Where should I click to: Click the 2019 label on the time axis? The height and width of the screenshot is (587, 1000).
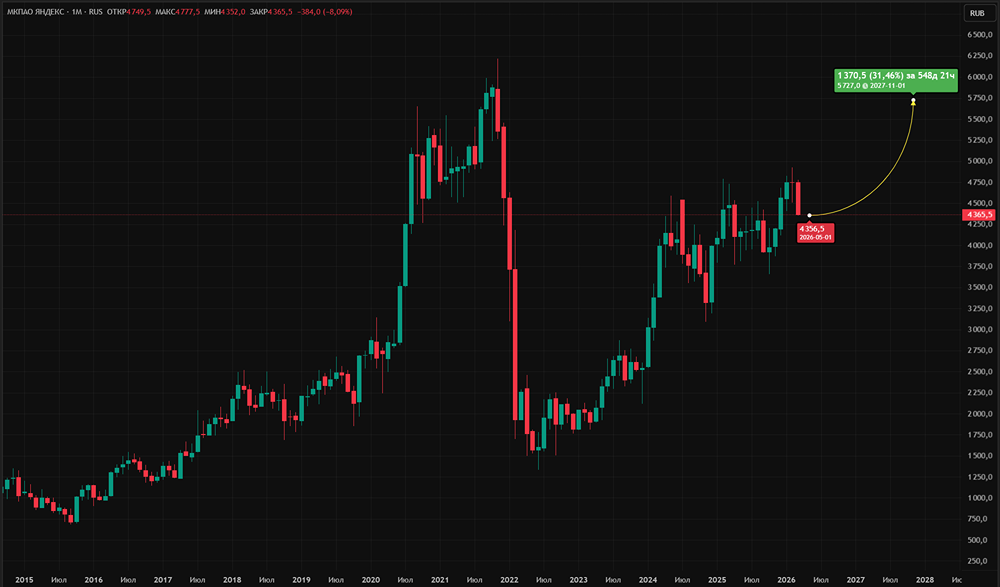[x=301, y=580]
